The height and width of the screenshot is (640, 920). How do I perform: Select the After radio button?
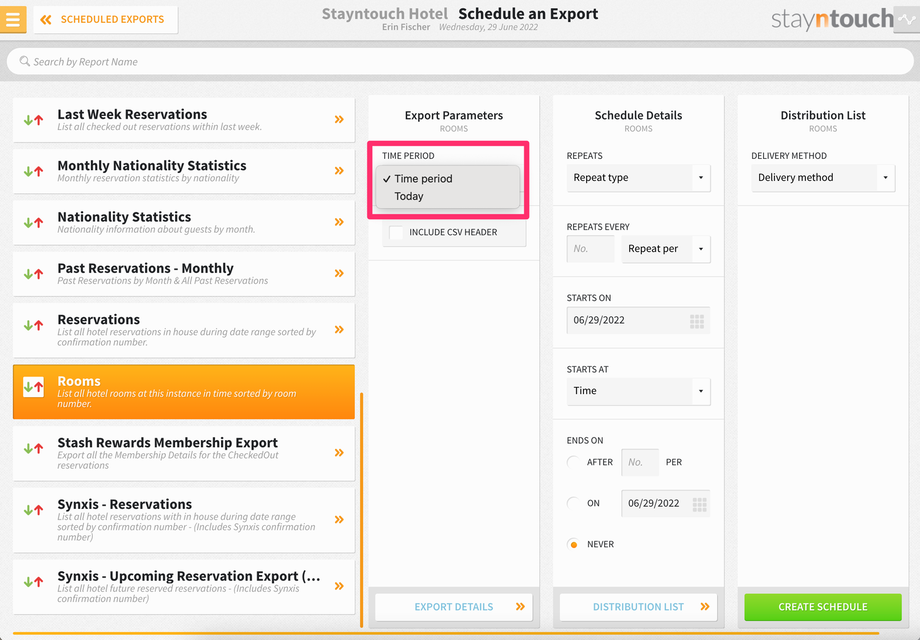(574, 462)
